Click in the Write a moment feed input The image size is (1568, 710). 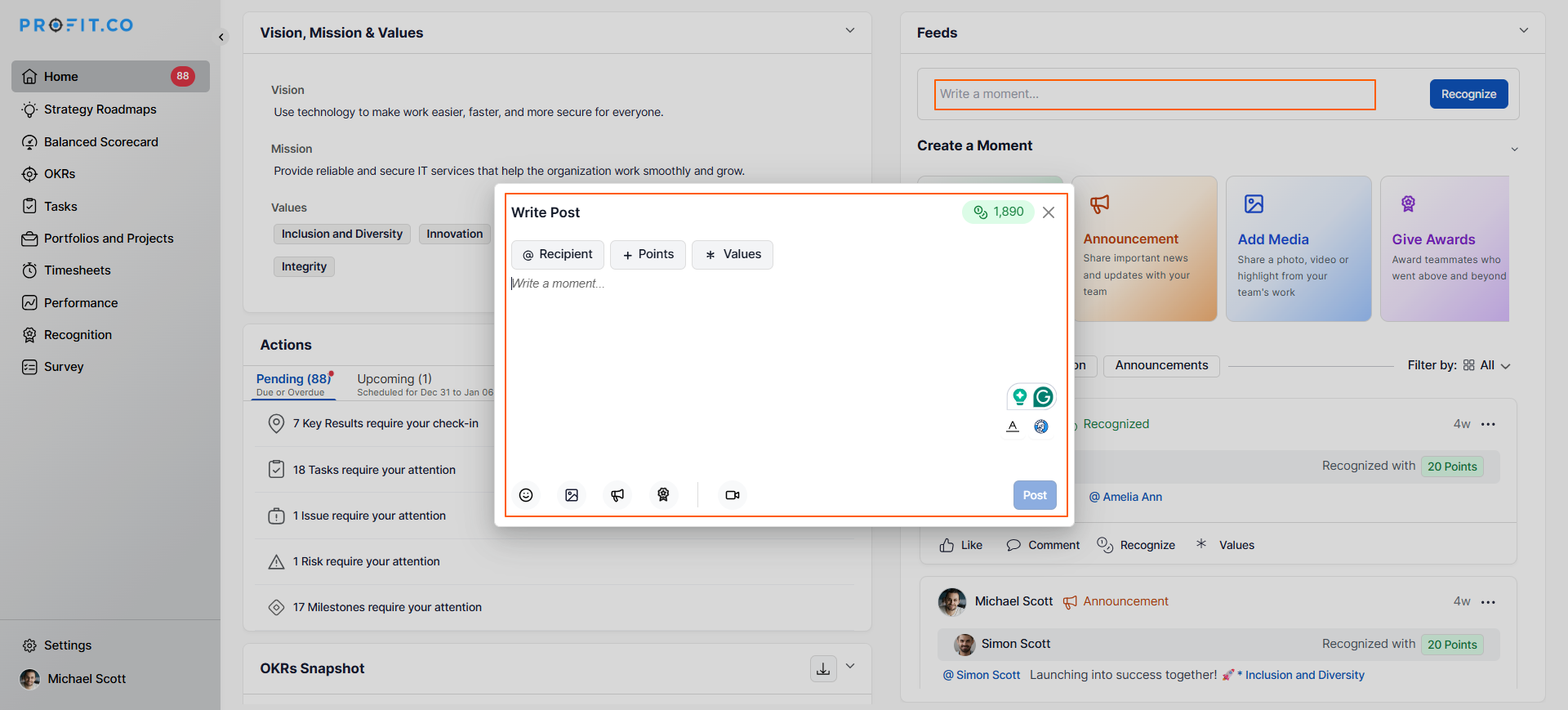(x=1155, y=94)
